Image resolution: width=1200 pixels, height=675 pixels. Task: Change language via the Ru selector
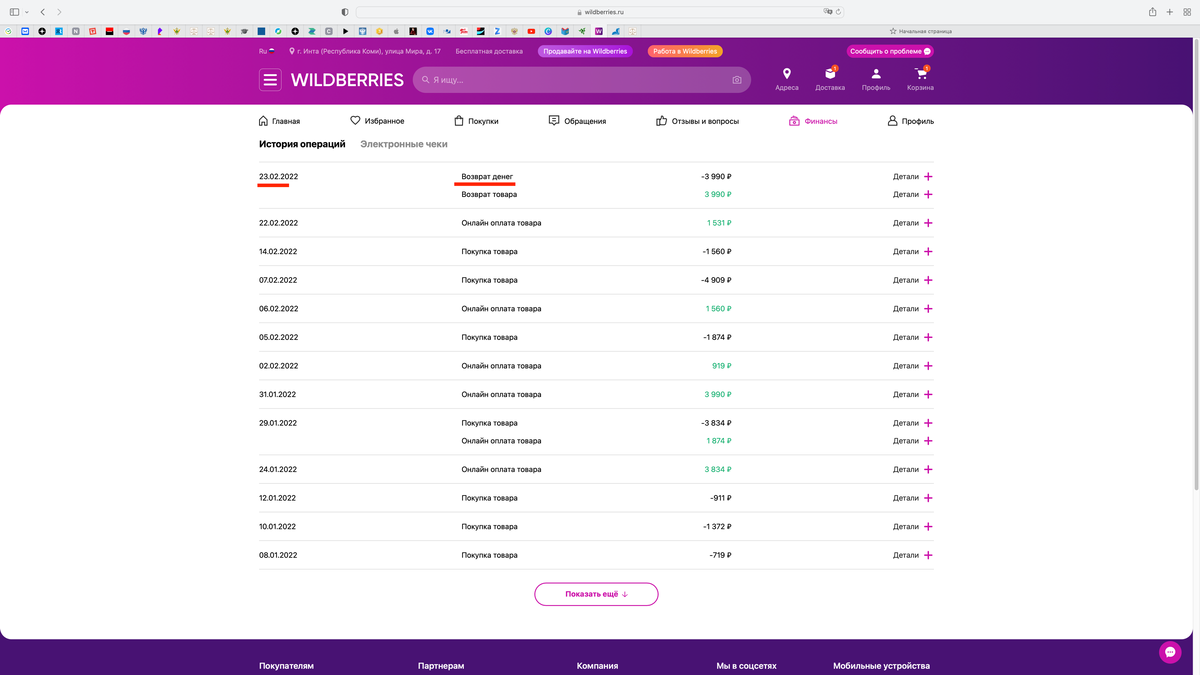pos(266,51)
